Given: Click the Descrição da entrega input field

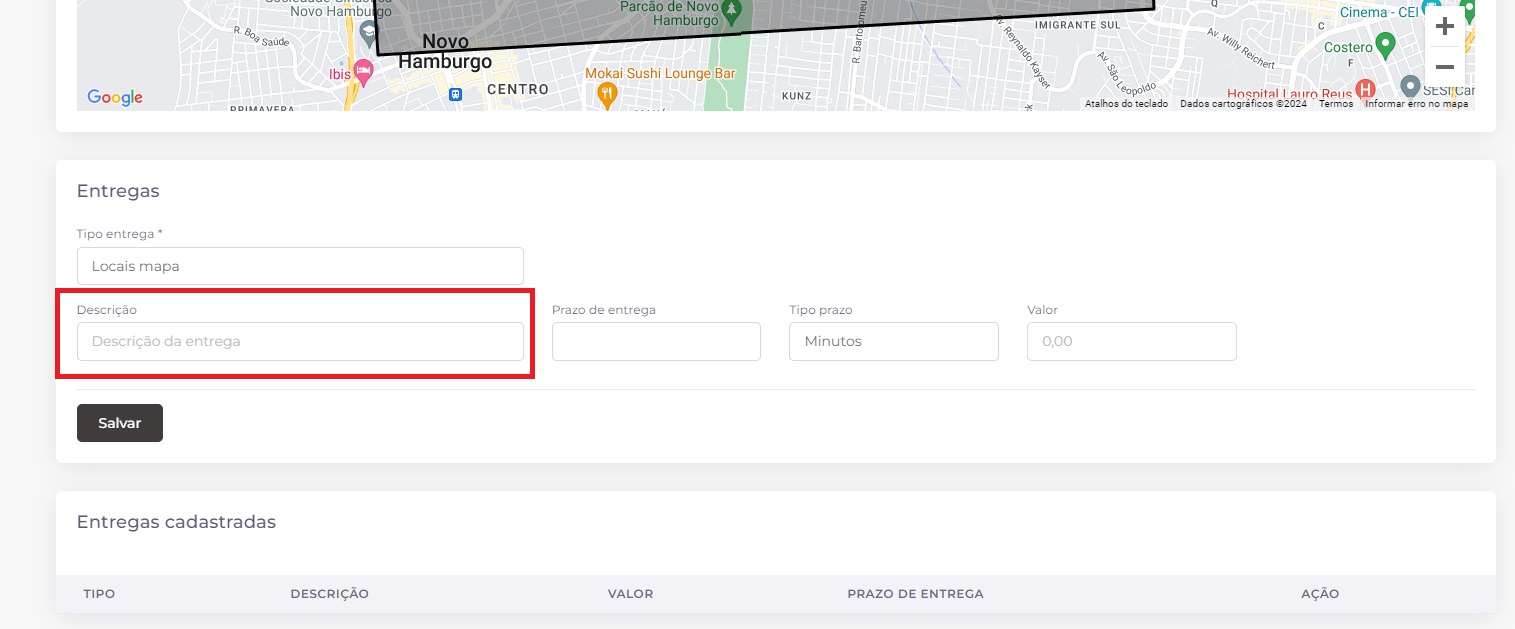Looking at the screenshot, I should [300, 341].
